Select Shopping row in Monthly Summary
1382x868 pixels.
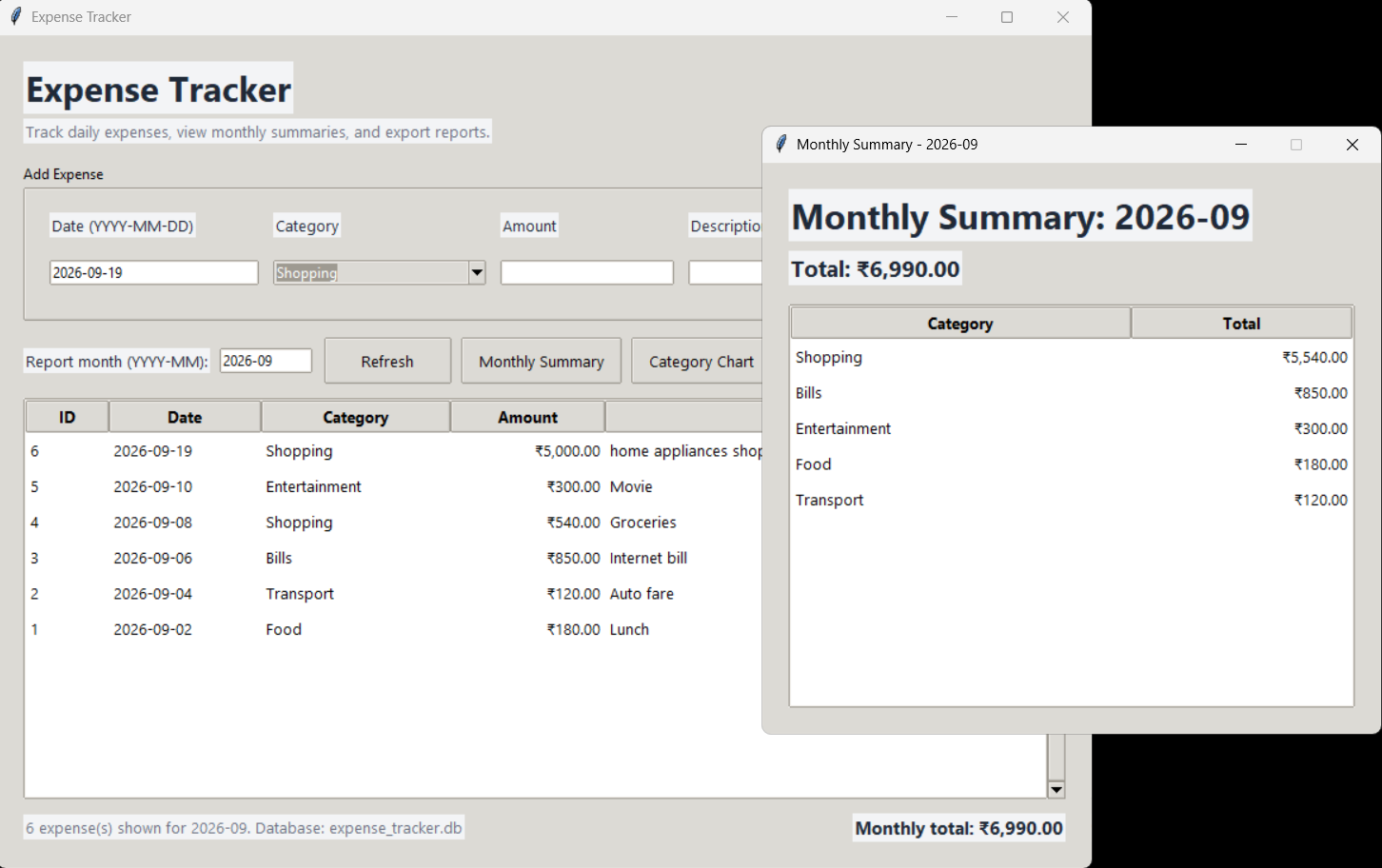[1072, 358]
